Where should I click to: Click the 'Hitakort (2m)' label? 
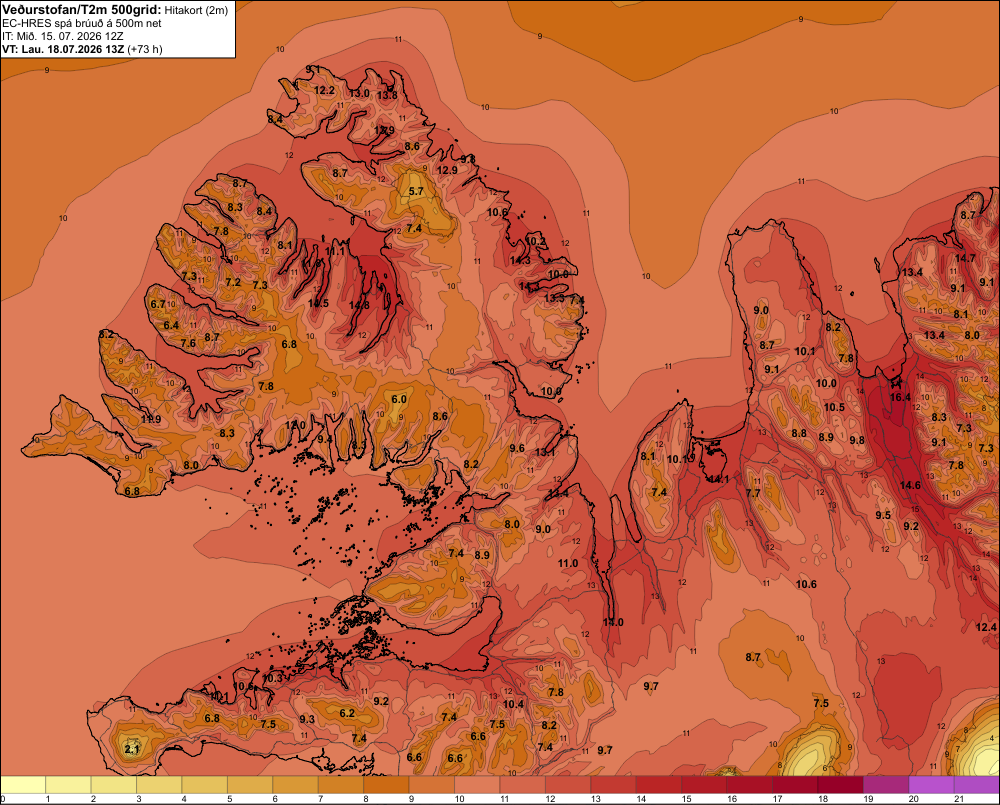click(196, 10)
